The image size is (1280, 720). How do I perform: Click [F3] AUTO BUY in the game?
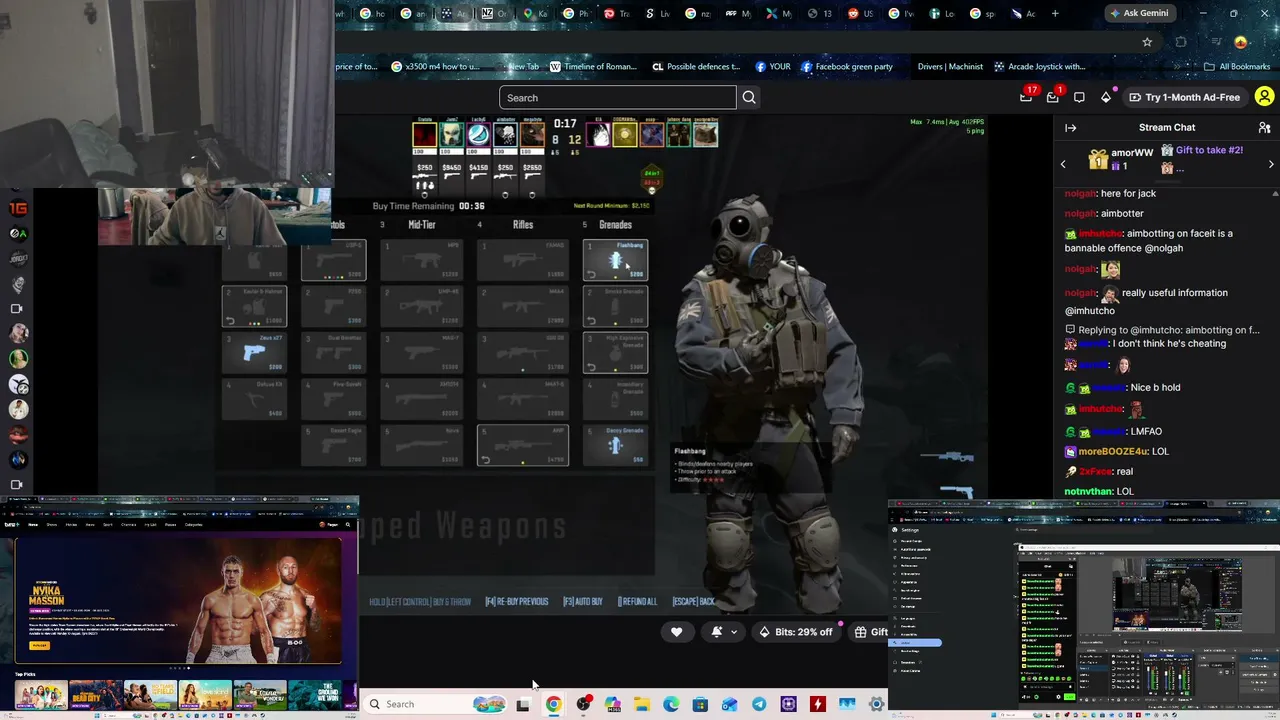tap(583, 602)
